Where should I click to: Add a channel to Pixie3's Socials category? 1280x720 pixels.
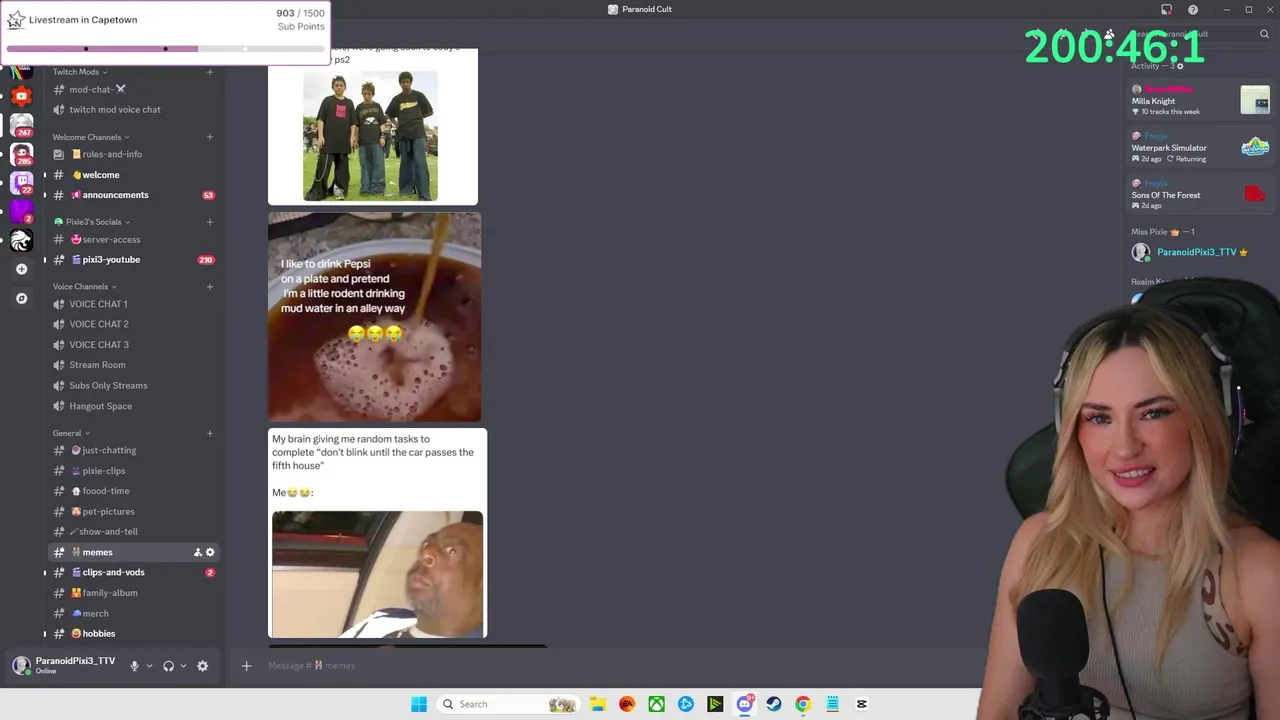tap(209, 222)
